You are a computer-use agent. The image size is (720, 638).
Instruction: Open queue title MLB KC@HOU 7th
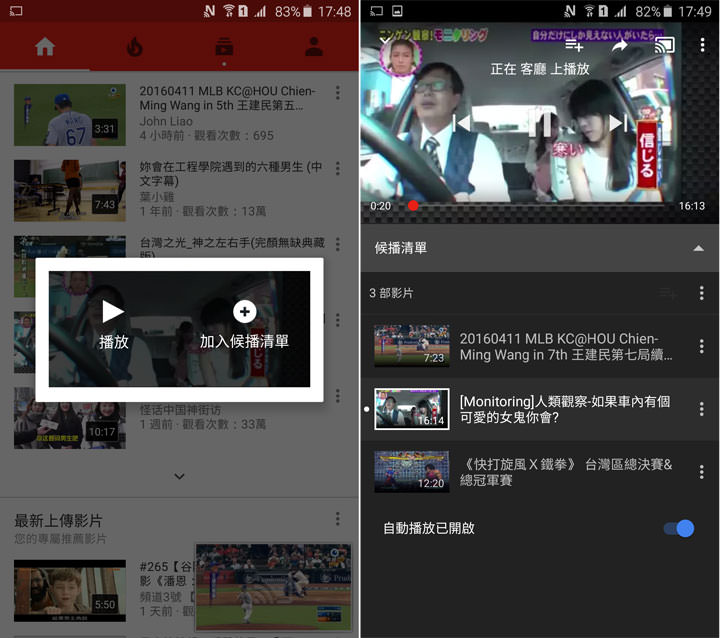(x=566, y=346)
